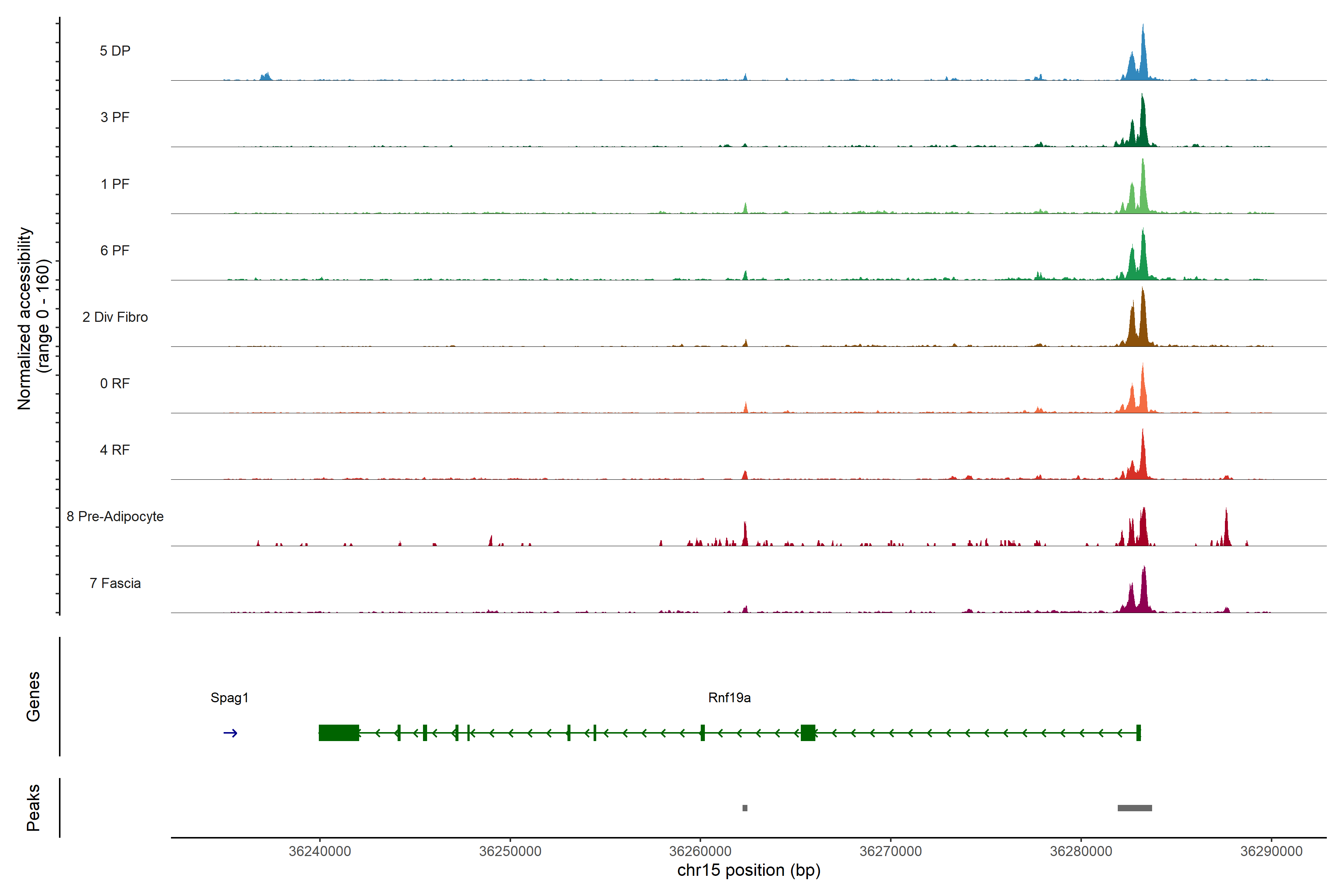1344x896 pixels.
Task: Click the Spag1 gene arrow icon
Action: (230, 733)
